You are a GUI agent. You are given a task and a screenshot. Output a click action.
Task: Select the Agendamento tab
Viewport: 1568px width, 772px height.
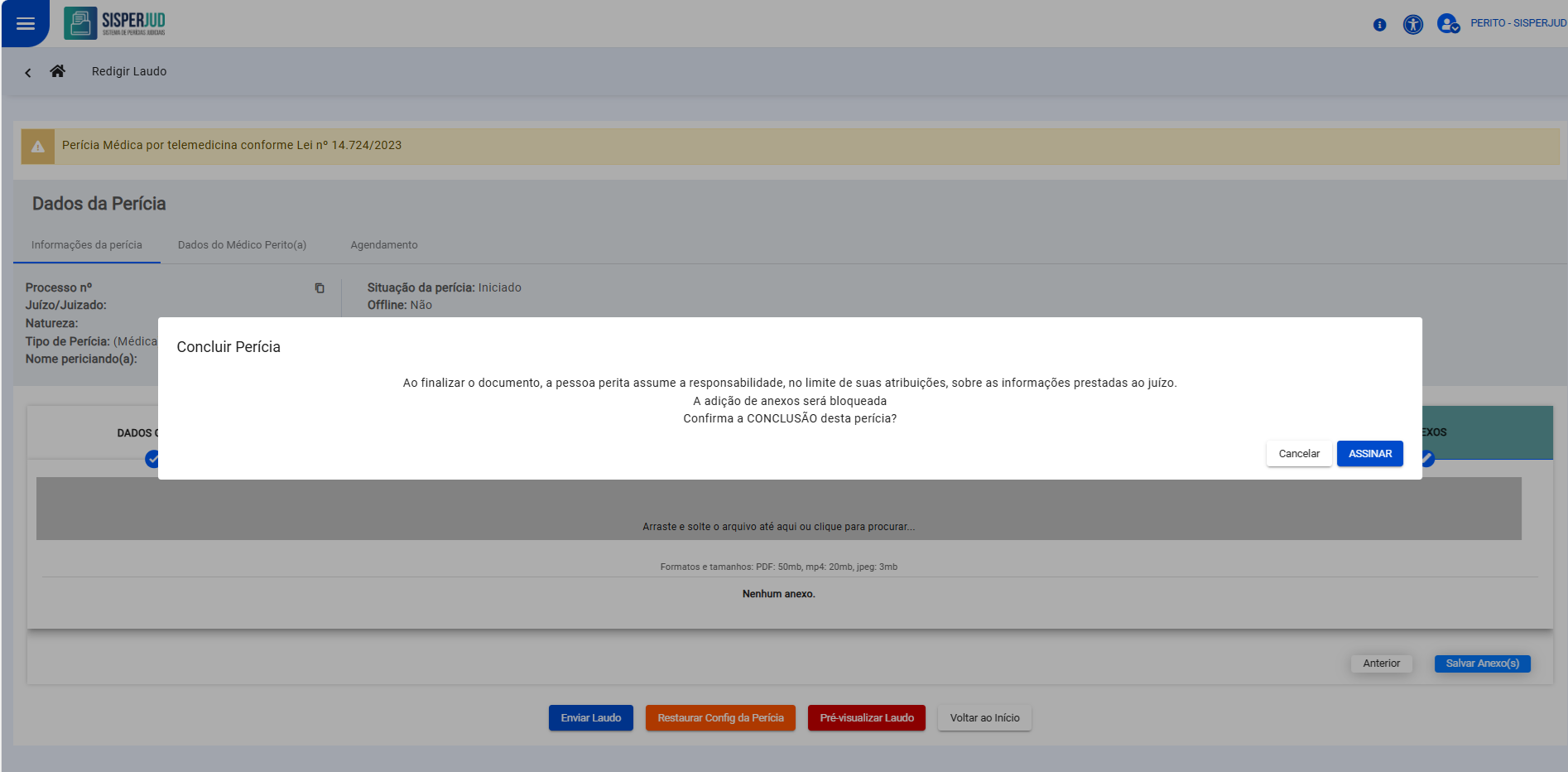(384, 245)
